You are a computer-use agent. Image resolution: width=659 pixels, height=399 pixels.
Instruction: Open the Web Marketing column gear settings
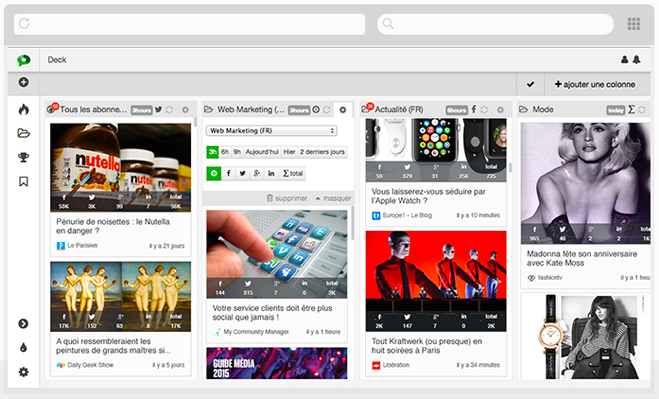343,110
